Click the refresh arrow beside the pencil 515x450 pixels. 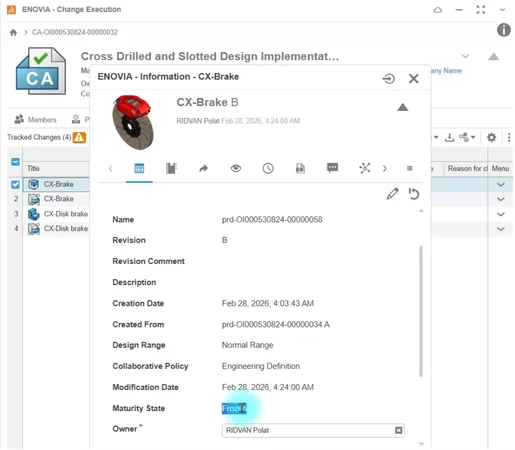click(x=413, y=194)
